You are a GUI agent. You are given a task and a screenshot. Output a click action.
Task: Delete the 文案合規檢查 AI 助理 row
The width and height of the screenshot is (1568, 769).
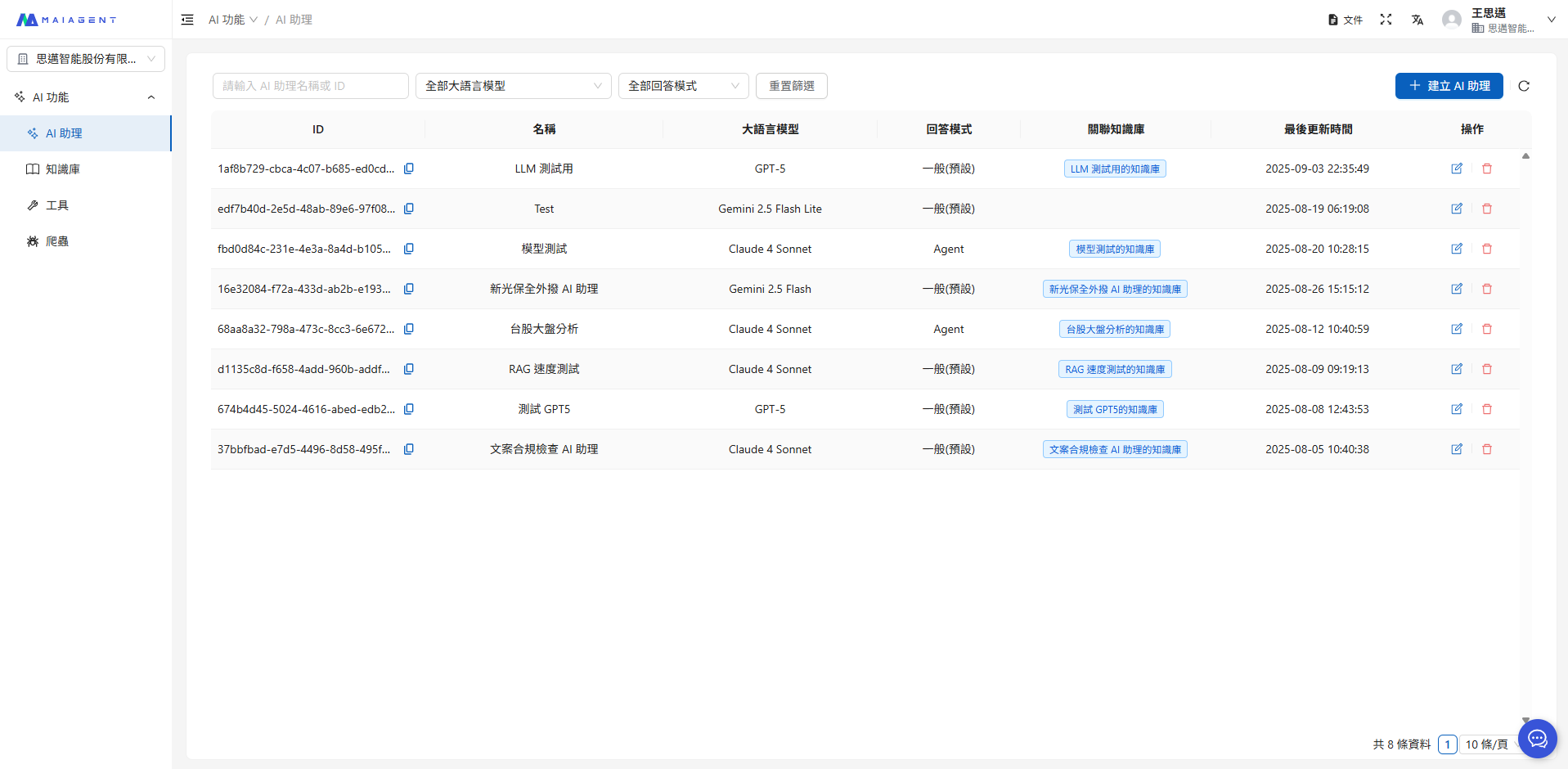pyautogui.click(x=1486, y=449)
